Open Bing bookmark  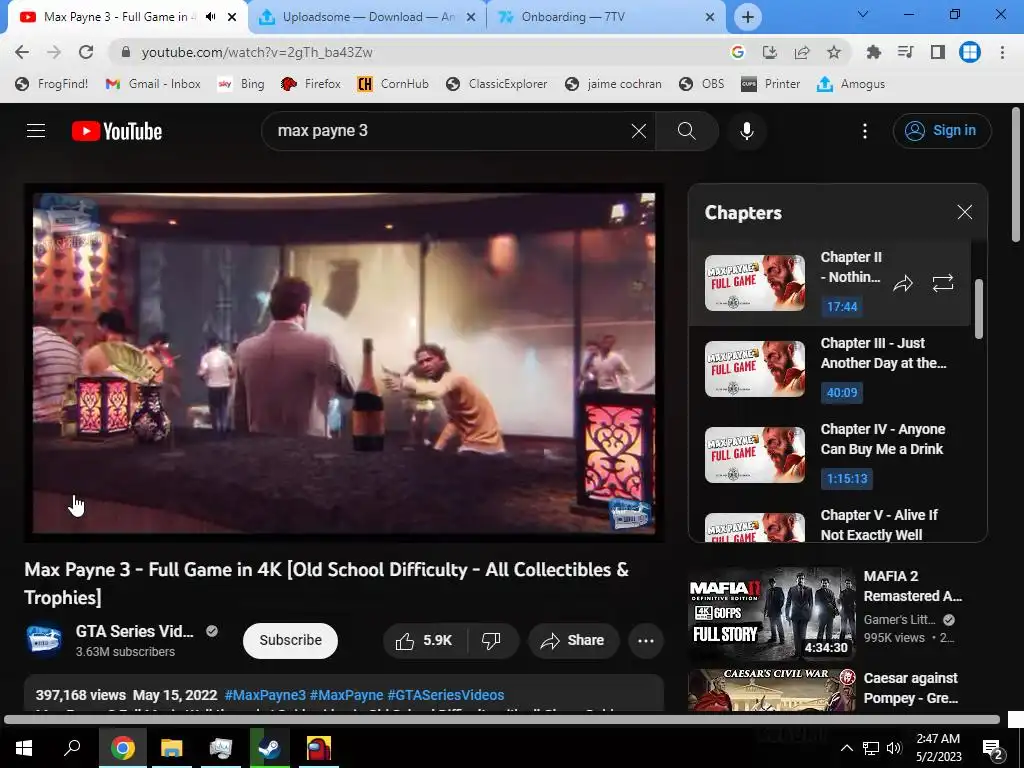pos(241,84)
